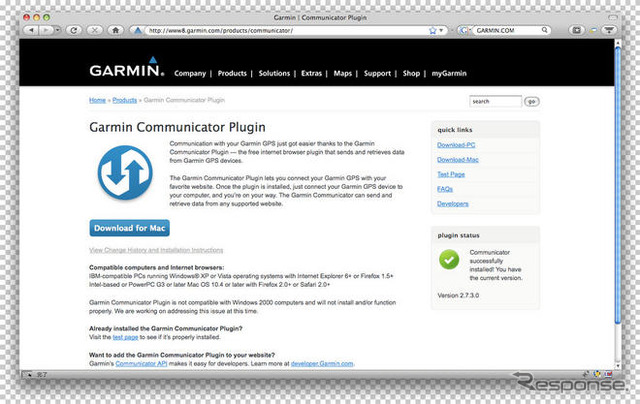Image resolution: width=640 pixels, height=404 pixels.
Task: Follow the Products breadcrumb link
Action: click(124, 100)
